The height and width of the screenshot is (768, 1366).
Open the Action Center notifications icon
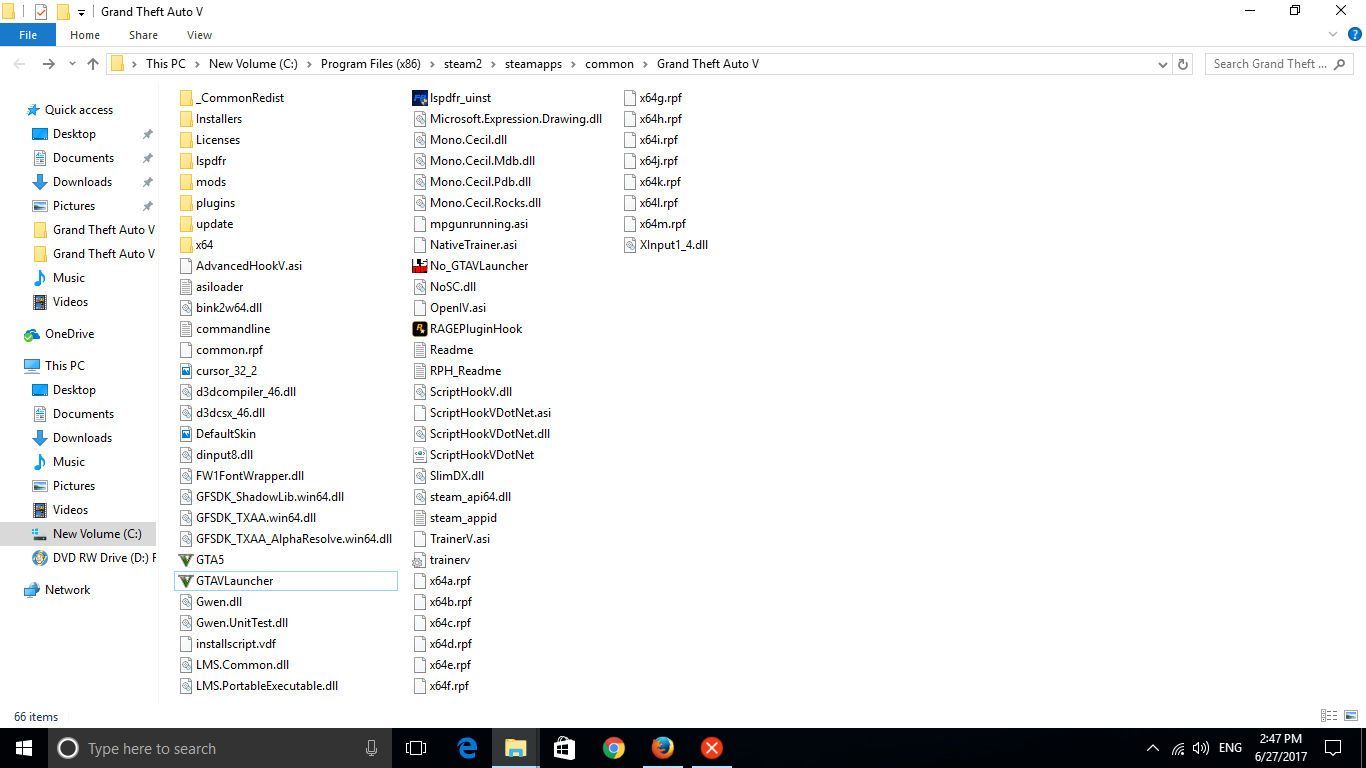click(1333, 748)
